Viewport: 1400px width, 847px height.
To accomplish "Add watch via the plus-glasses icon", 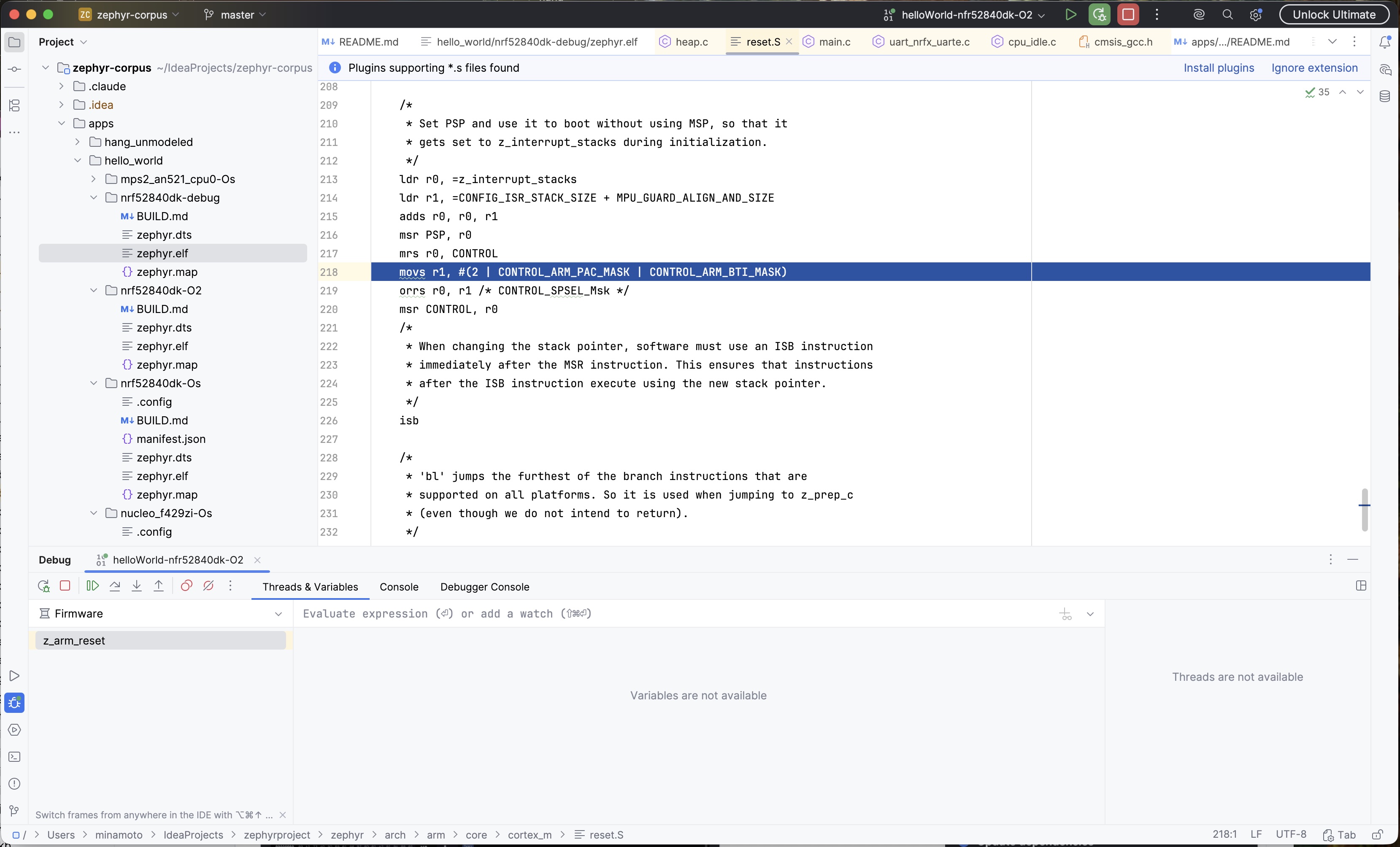I will 1065,614.
